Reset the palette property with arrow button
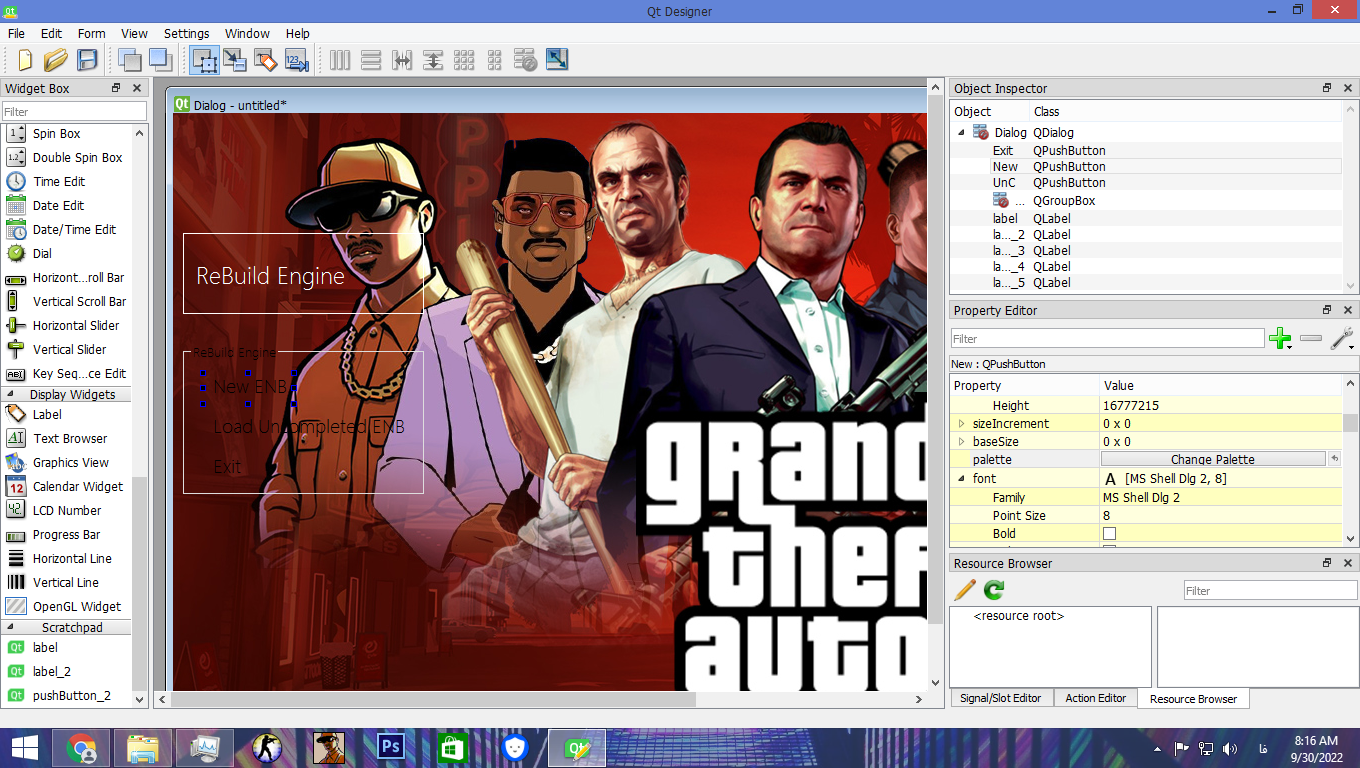Viewport: 1360px width, 768px height. 1334,459
